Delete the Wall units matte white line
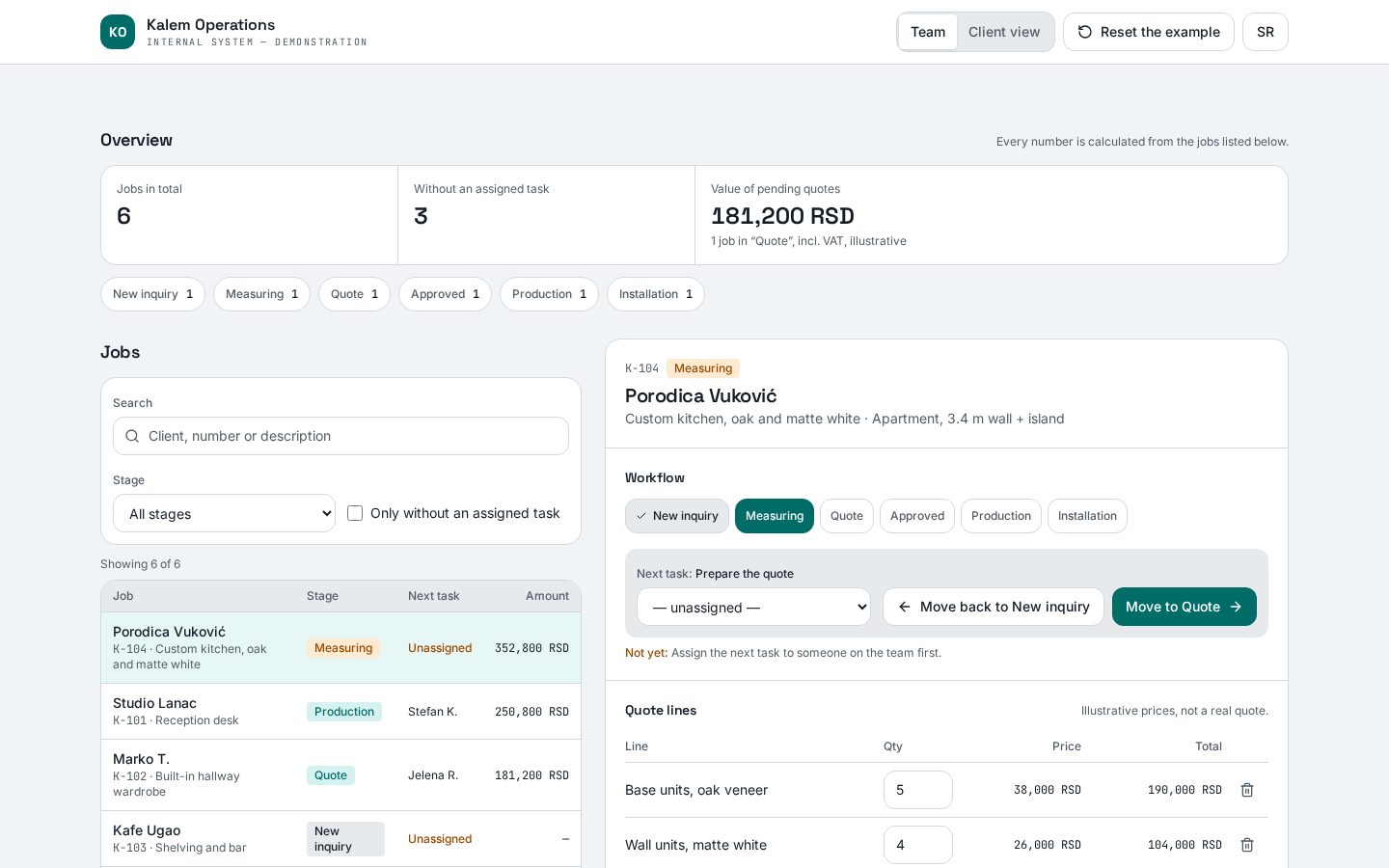Image resolution: width=1389 pixels, height=868 pixels. pyautogui.click(x=1246, y=845)
